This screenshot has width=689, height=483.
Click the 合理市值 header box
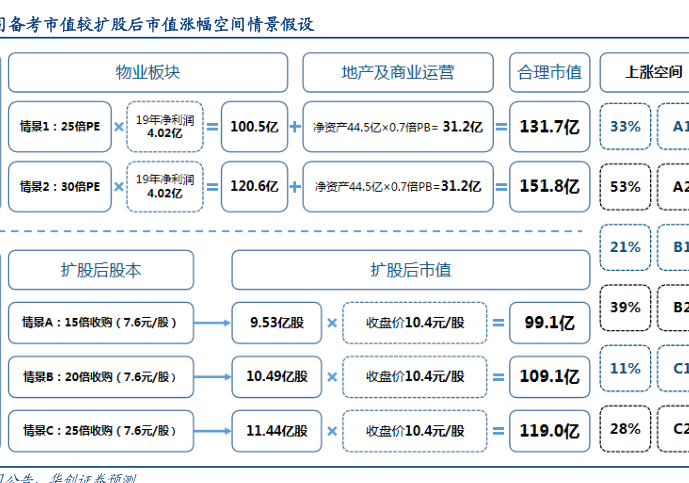[x=549, y=73]
